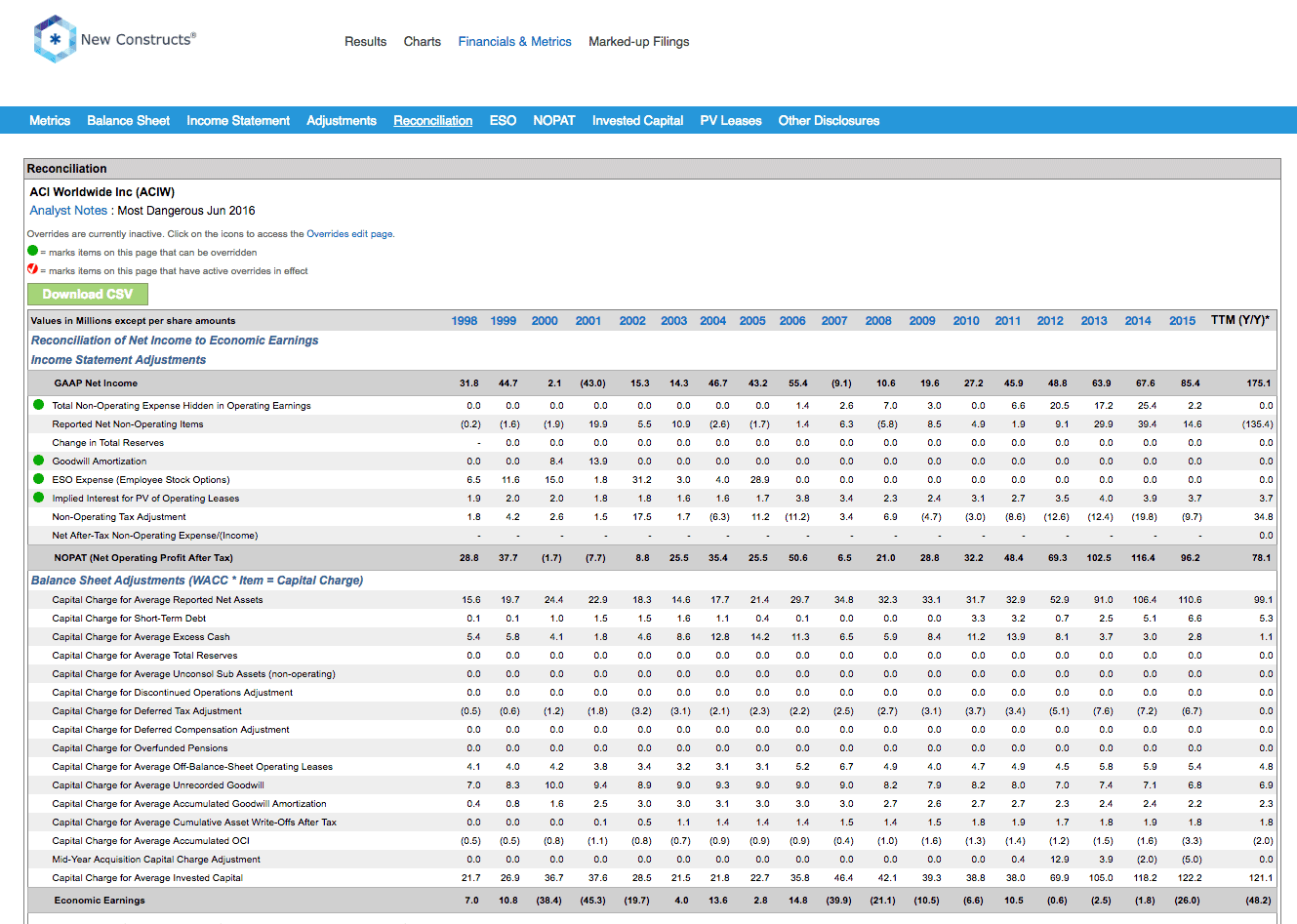Screen dimensions: 1297x924
Task: Open the Invested Capital tab
Action: [x=637, y=121]
